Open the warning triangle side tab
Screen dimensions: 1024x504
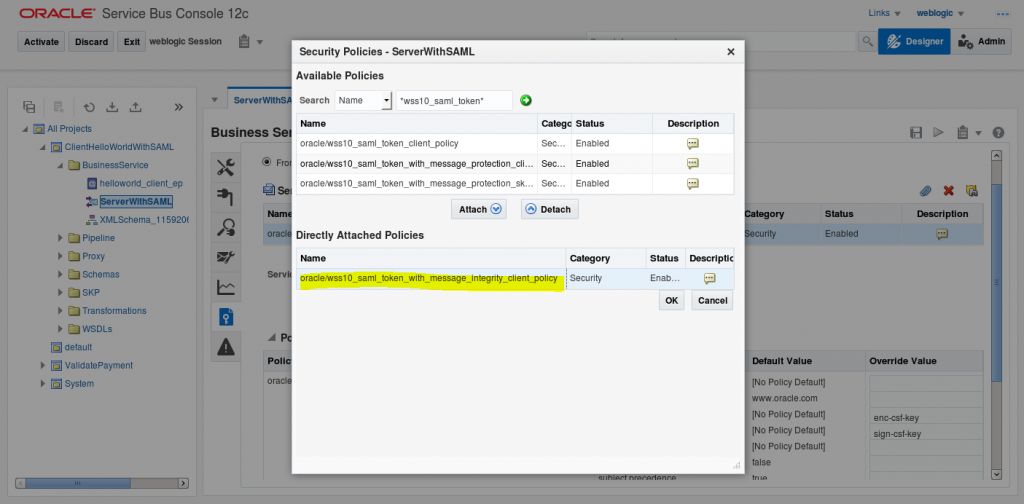tap(225, 347)
